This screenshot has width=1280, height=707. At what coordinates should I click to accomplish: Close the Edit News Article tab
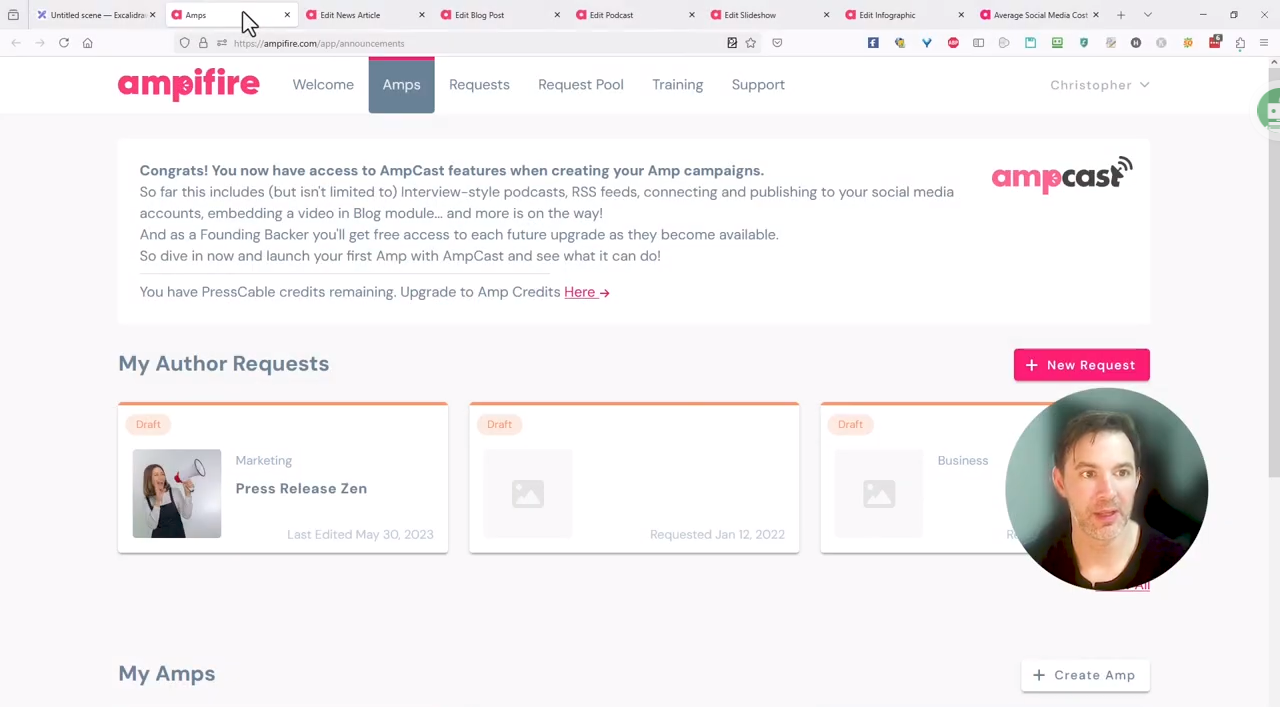(x=421, y=15)
